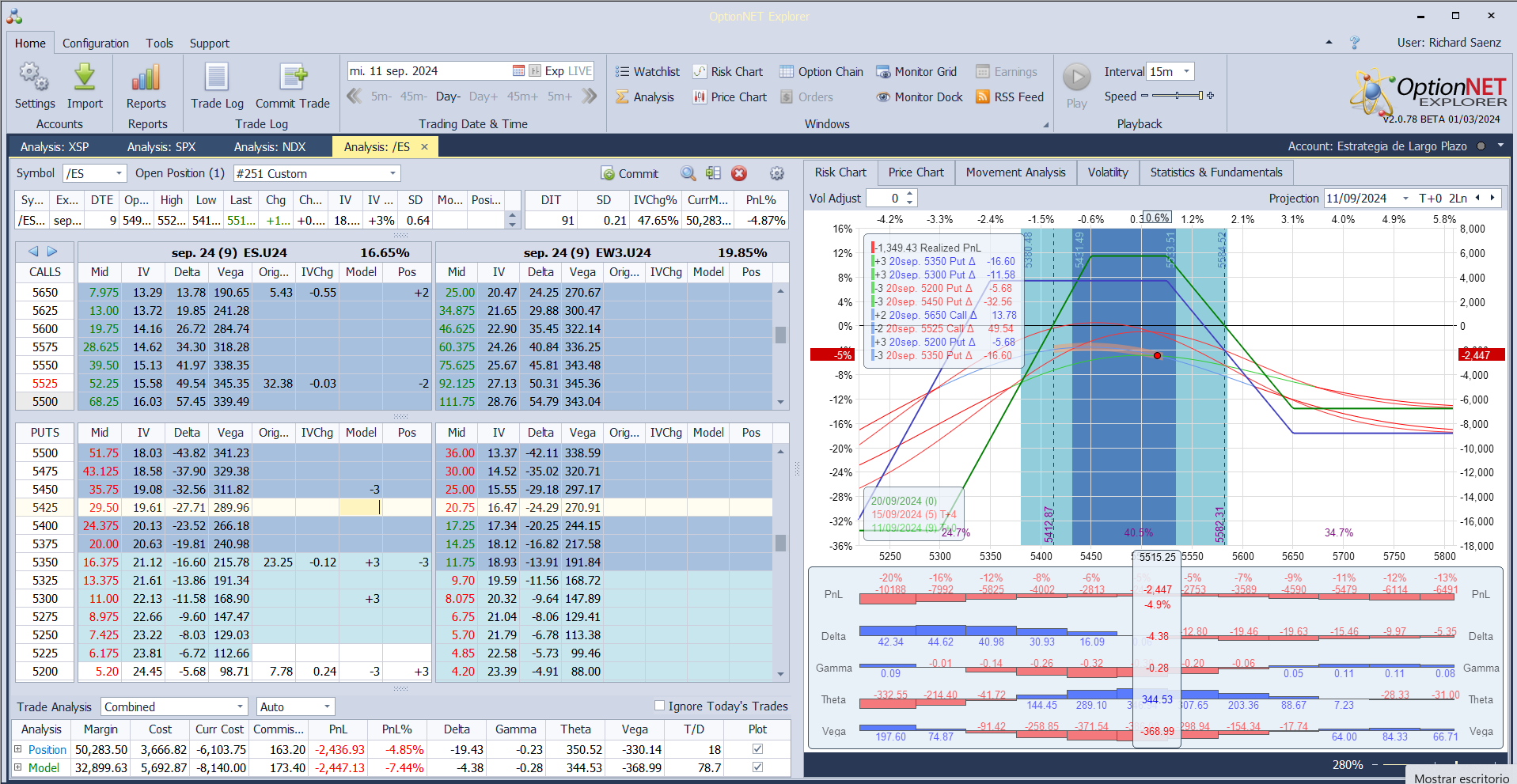This screenshot has height=784, width=1517.
Task: Switch to the Configuration ribbon tab
Action: pos(96,43)
